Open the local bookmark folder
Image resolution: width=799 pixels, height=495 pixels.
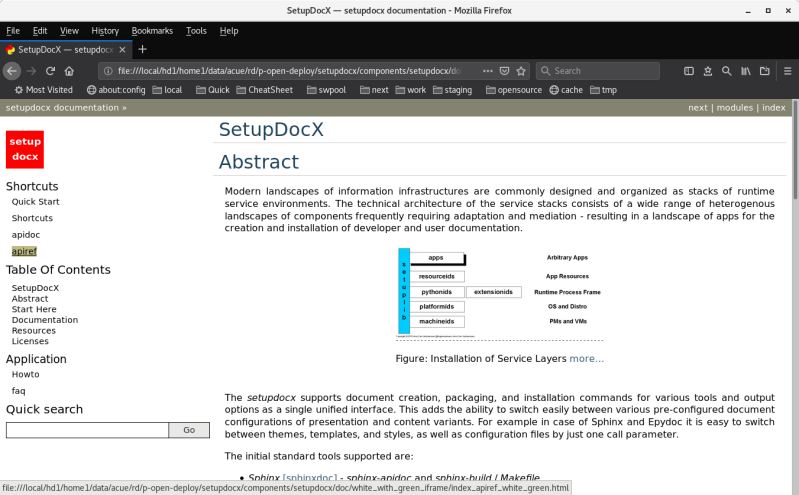(x=167, y=90)
